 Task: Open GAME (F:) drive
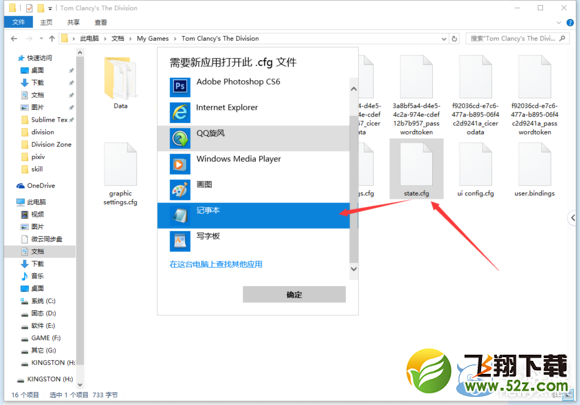click(41, 338)
